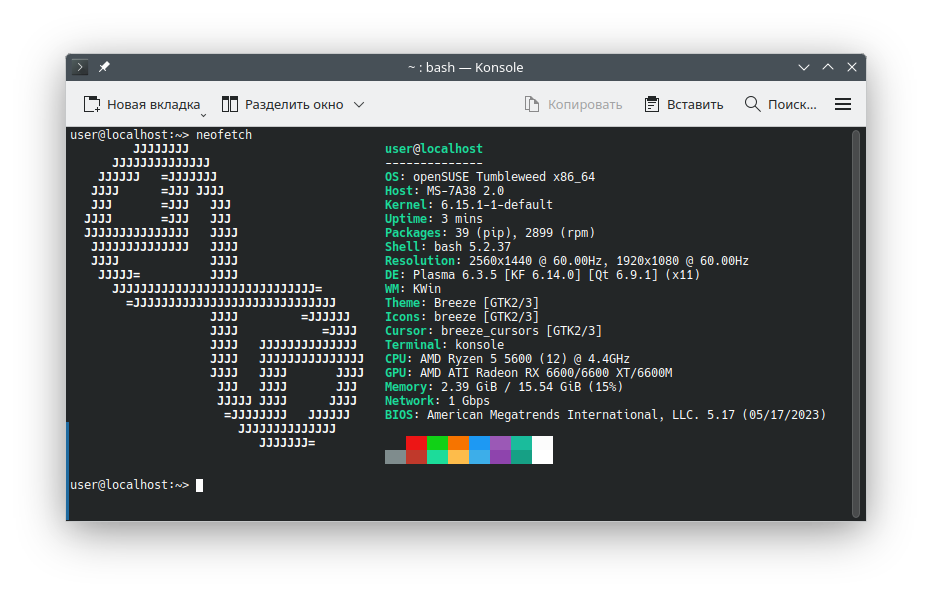Click the 'Theme: Breeze [GTK2/3]' line

462,303
